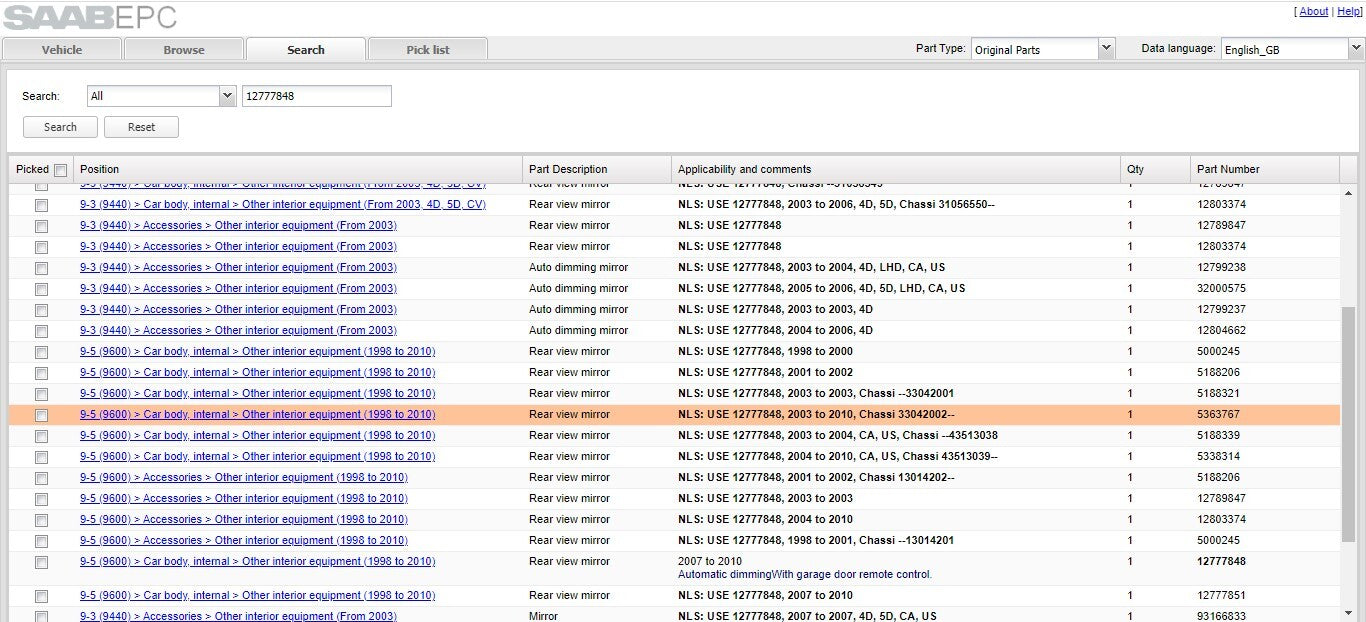Click part number 12799237 cell
The height and width of the screenshot is (622, 1366).
(1221, 309)
